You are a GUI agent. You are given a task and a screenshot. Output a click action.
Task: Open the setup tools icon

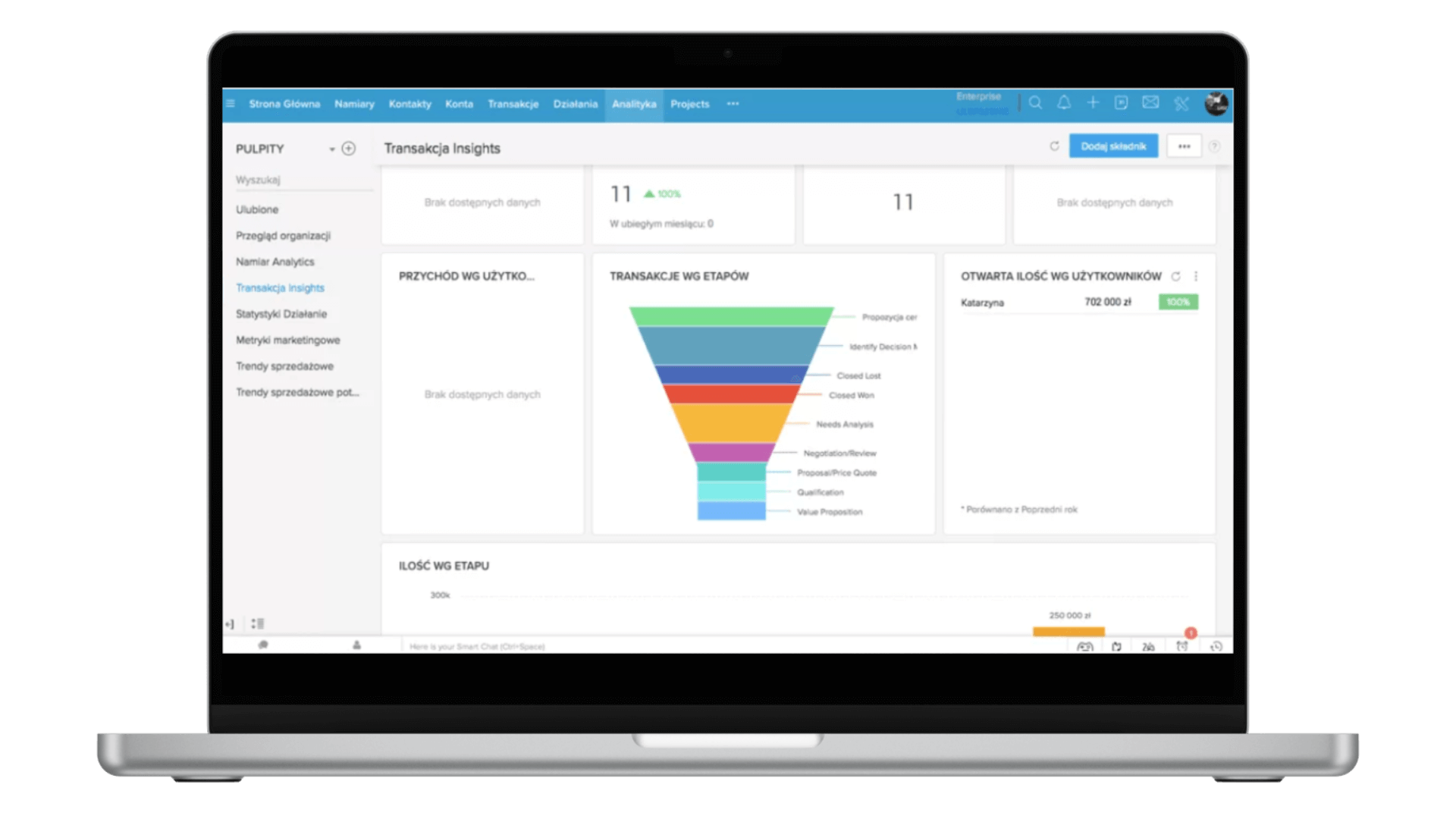coord(1181,103)
